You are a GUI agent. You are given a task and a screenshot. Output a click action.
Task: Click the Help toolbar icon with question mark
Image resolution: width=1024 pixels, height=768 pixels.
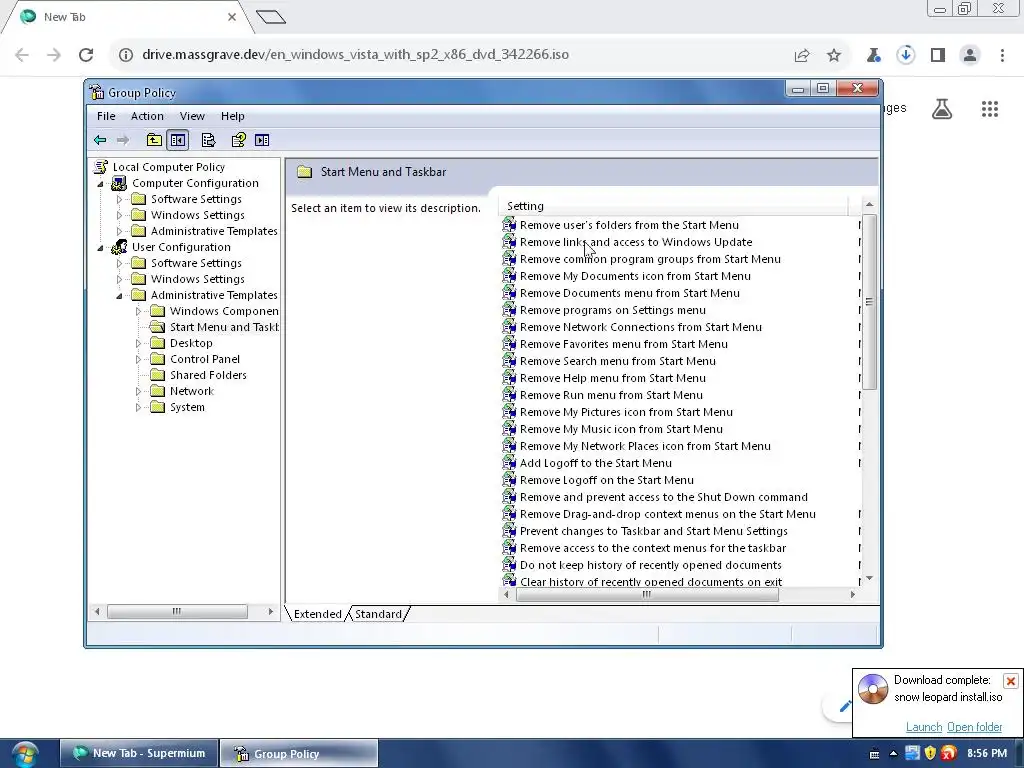click(x=238, y=140)
